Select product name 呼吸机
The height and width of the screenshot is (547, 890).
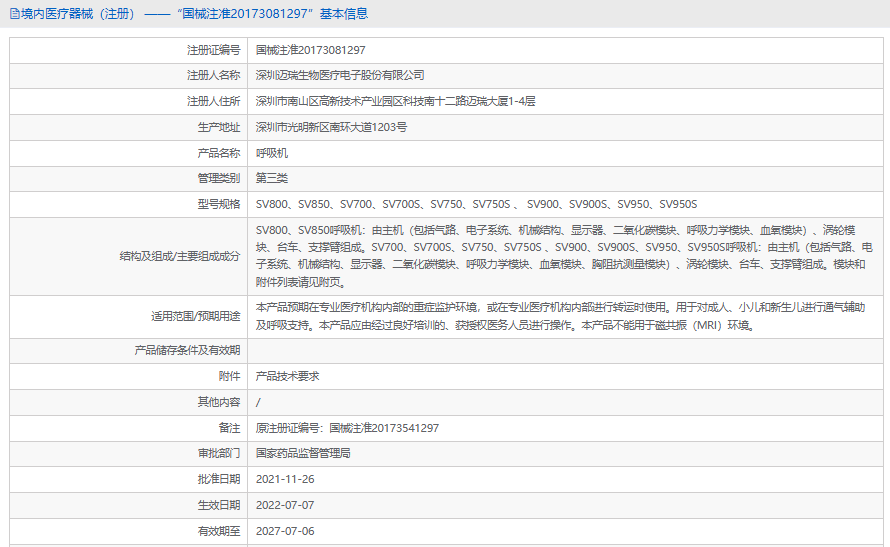click(x=272, y=153)
